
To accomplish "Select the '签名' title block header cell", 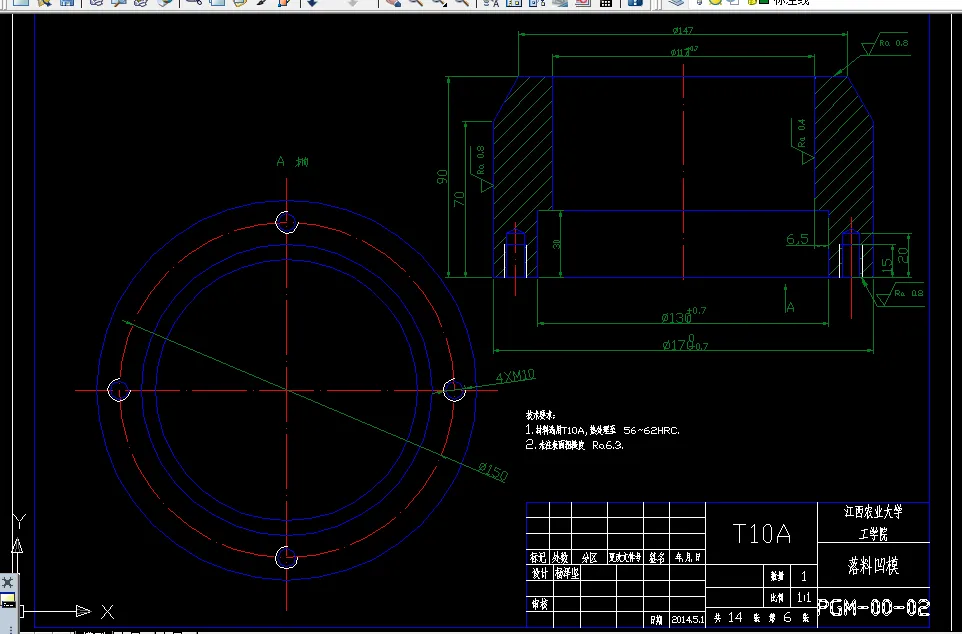I will coord(656,557).
